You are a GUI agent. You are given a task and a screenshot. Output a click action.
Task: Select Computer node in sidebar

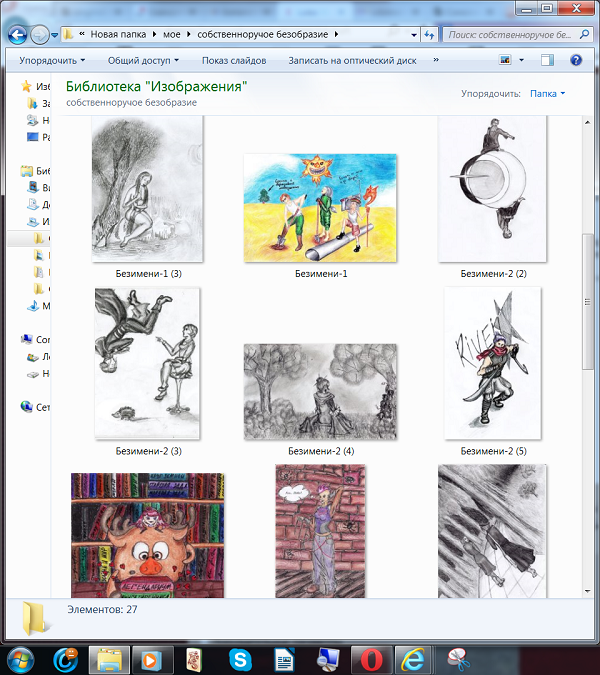[35, 340]
